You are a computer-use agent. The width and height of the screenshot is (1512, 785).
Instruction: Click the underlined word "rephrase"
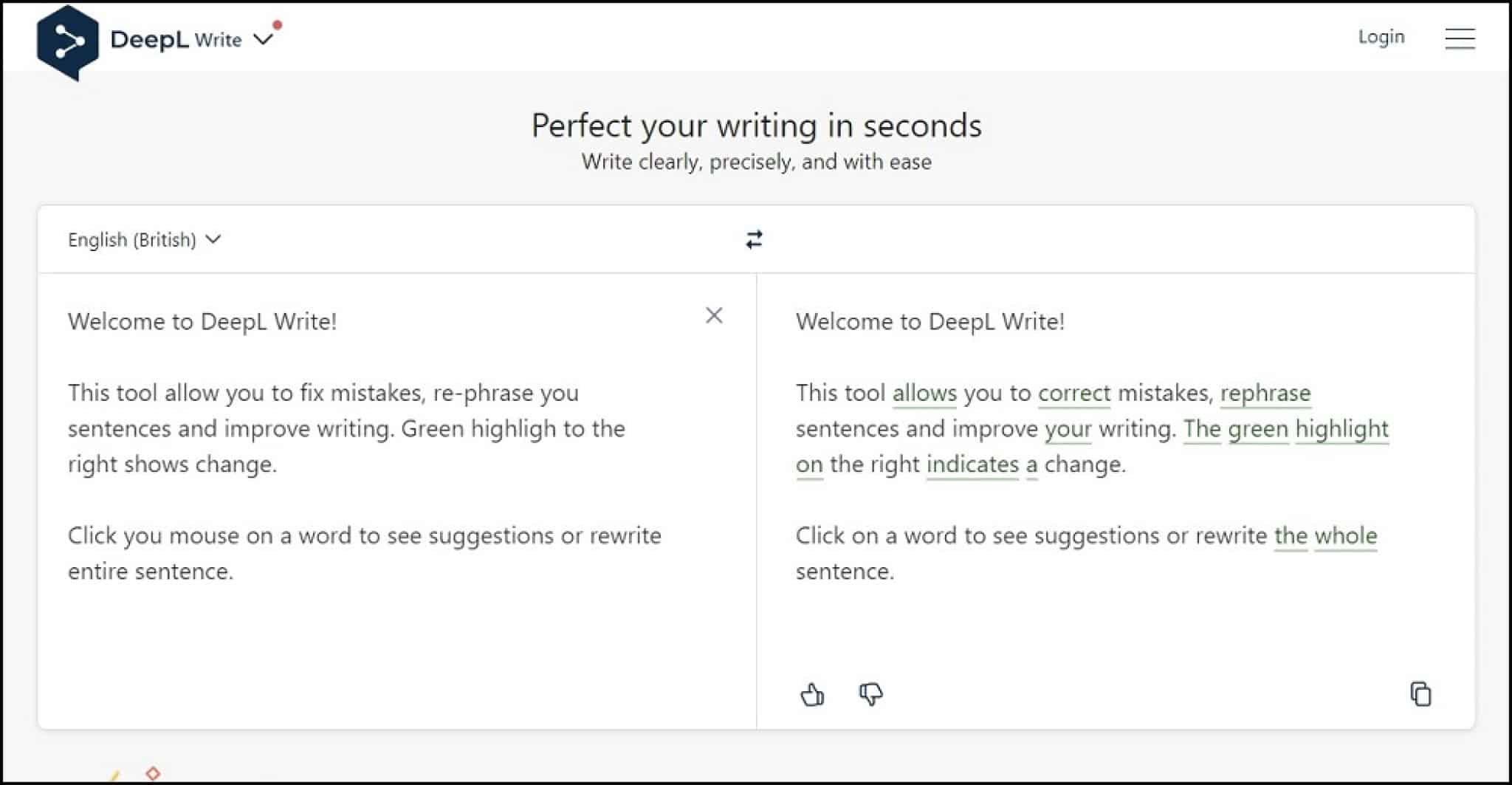tap(1265, 393)
